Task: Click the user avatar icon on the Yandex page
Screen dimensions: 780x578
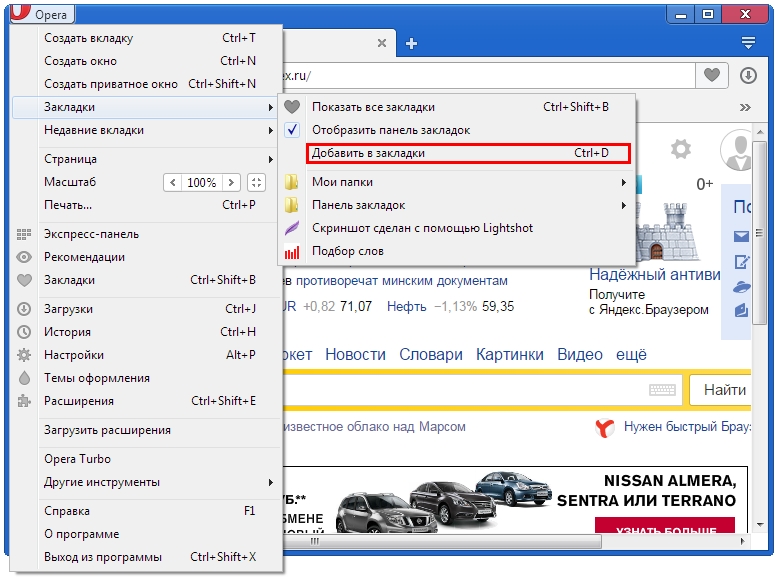Action: (x=739, y=150)
